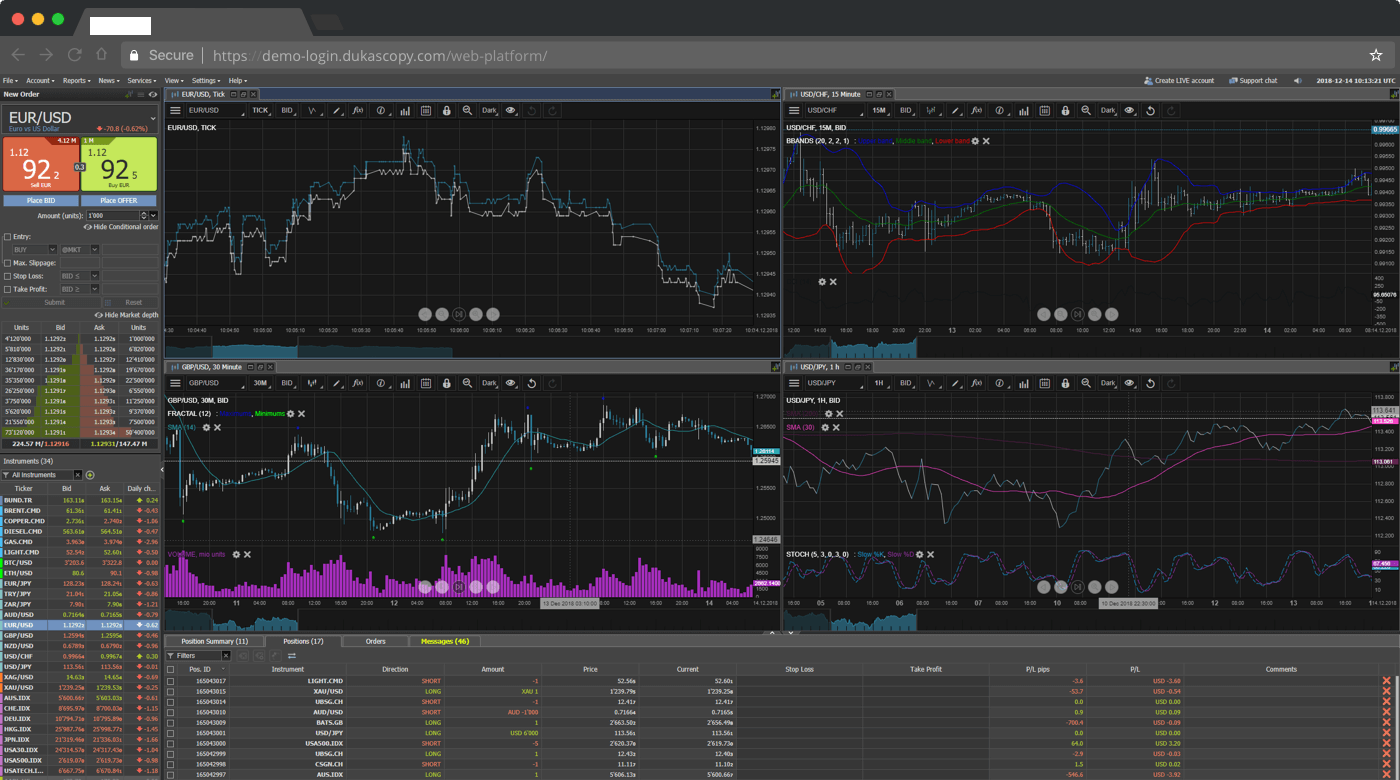Tick the checkbox for position 165043015

pyautogui.click(x=170, y=691)
